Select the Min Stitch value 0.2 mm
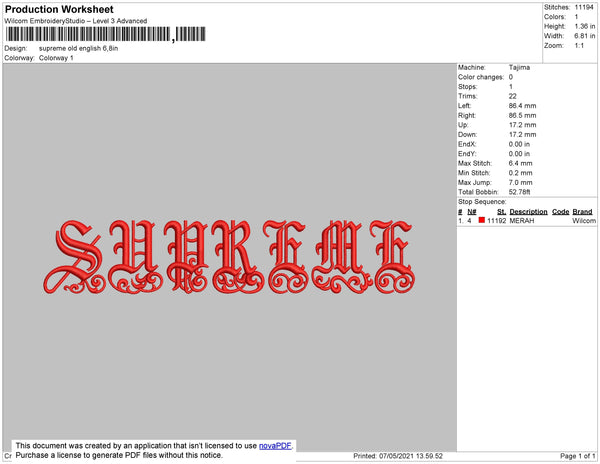 click(520, 173)
